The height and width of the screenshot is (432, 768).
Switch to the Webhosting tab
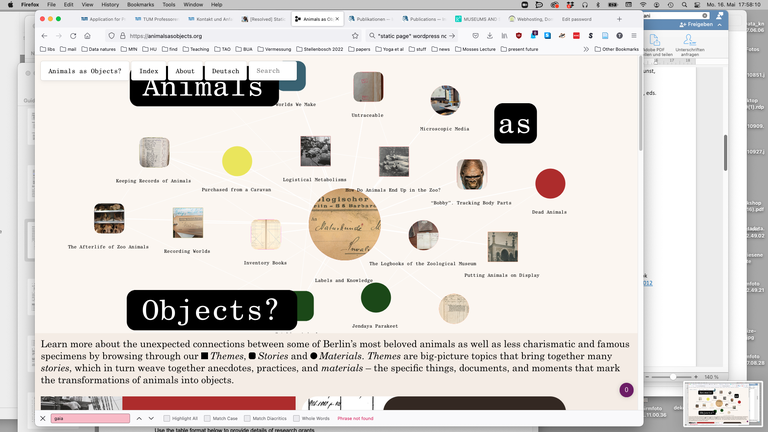coord(530,19)
